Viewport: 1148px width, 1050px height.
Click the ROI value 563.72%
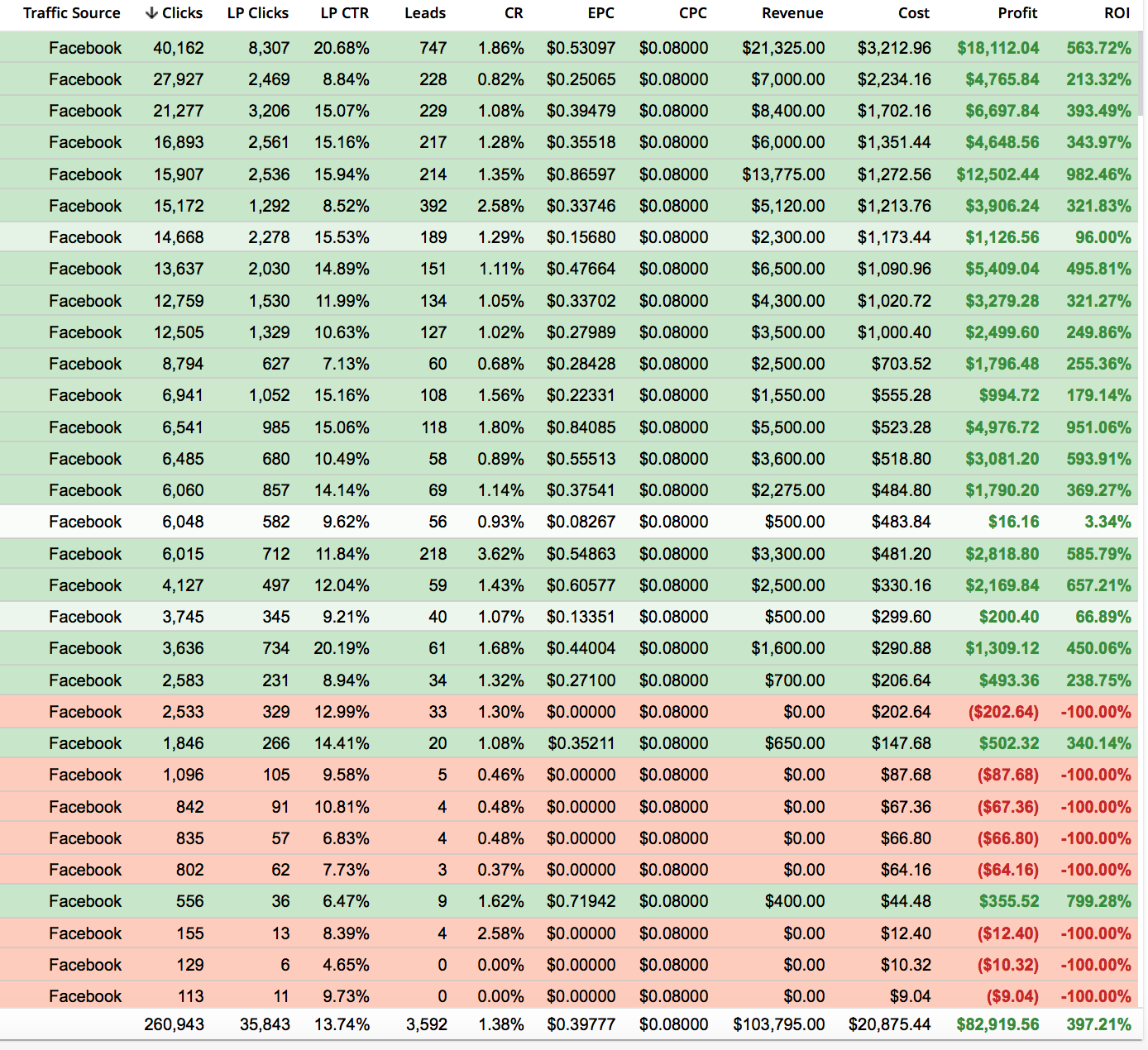coord(1098,48)
